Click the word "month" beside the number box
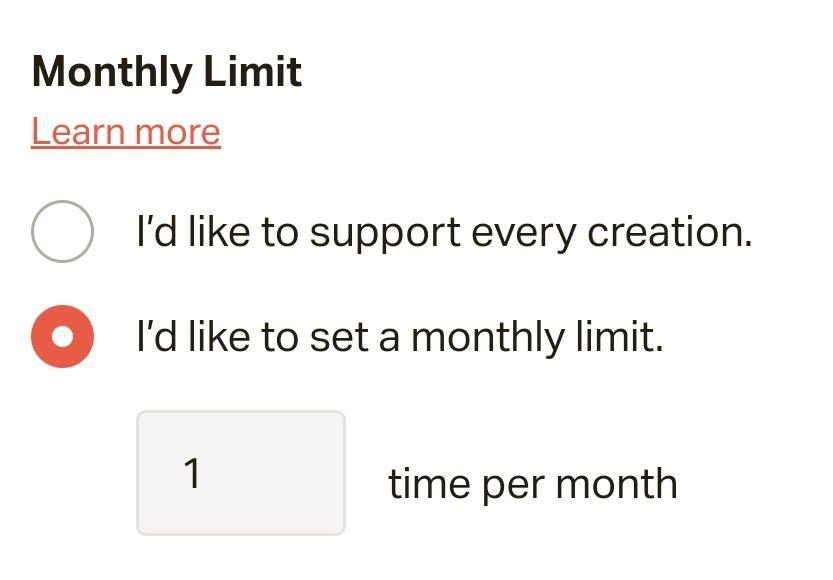 [x=616, y=484]
